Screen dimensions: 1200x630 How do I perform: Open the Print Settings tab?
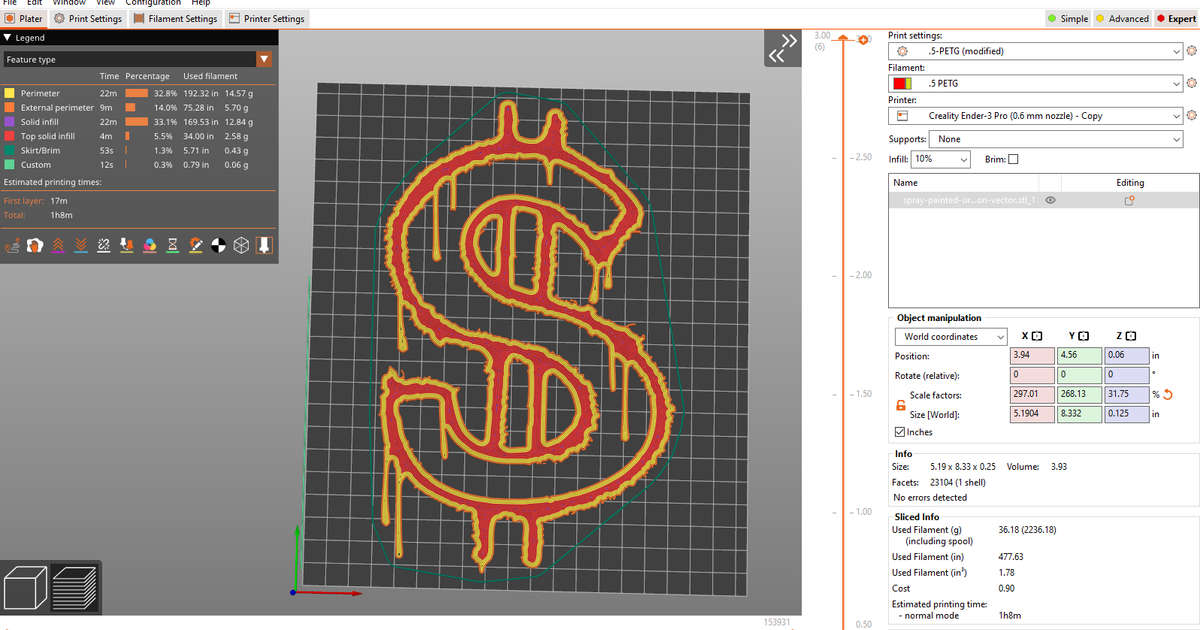click(88, 19)
